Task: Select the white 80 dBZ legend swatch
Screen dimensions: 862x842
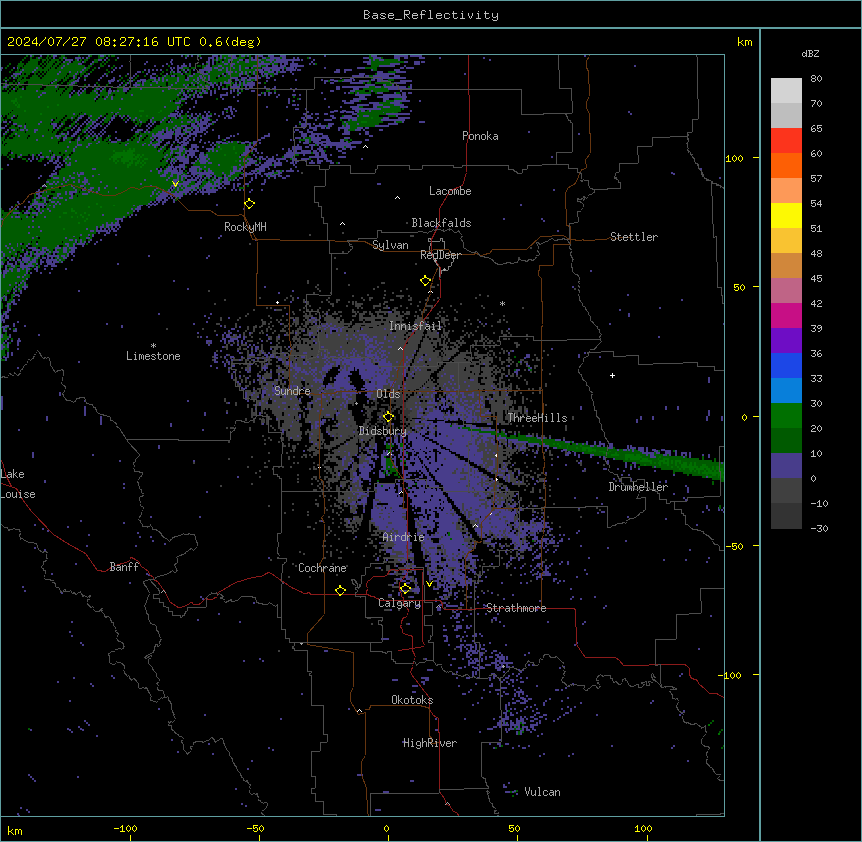Action: pos(786,90)
